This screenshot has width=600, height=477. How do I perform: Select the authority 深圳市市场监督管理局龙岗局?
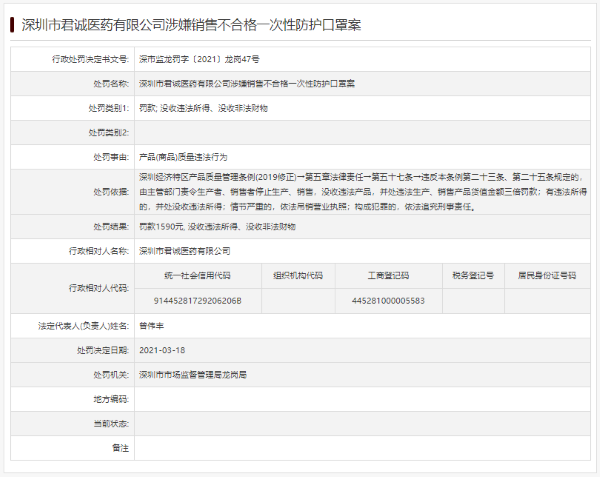[x=193, y=375]
